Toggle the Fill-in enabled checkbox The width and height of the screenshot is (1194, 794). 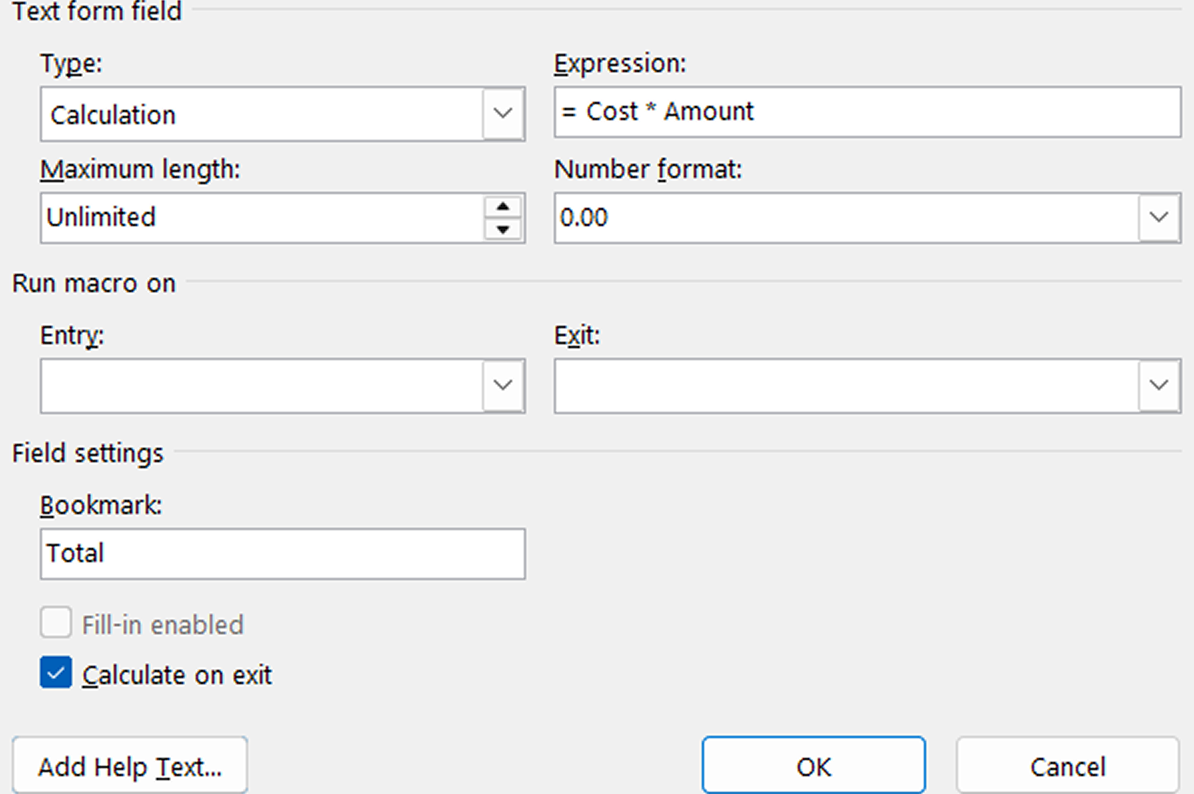click(x=56, y=624)
